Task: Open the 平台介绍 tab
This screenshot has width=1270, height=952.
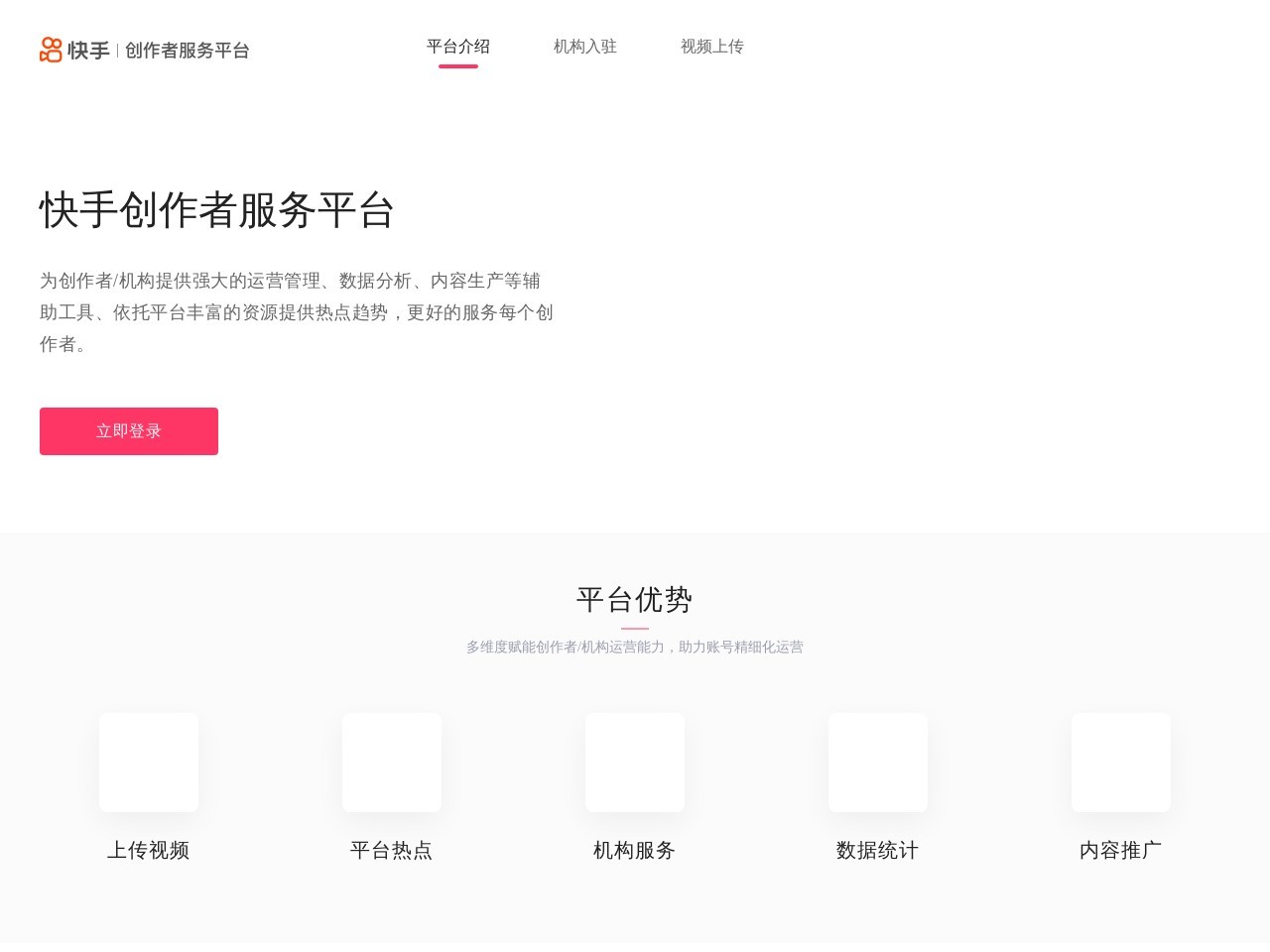Action: [458, 47]
